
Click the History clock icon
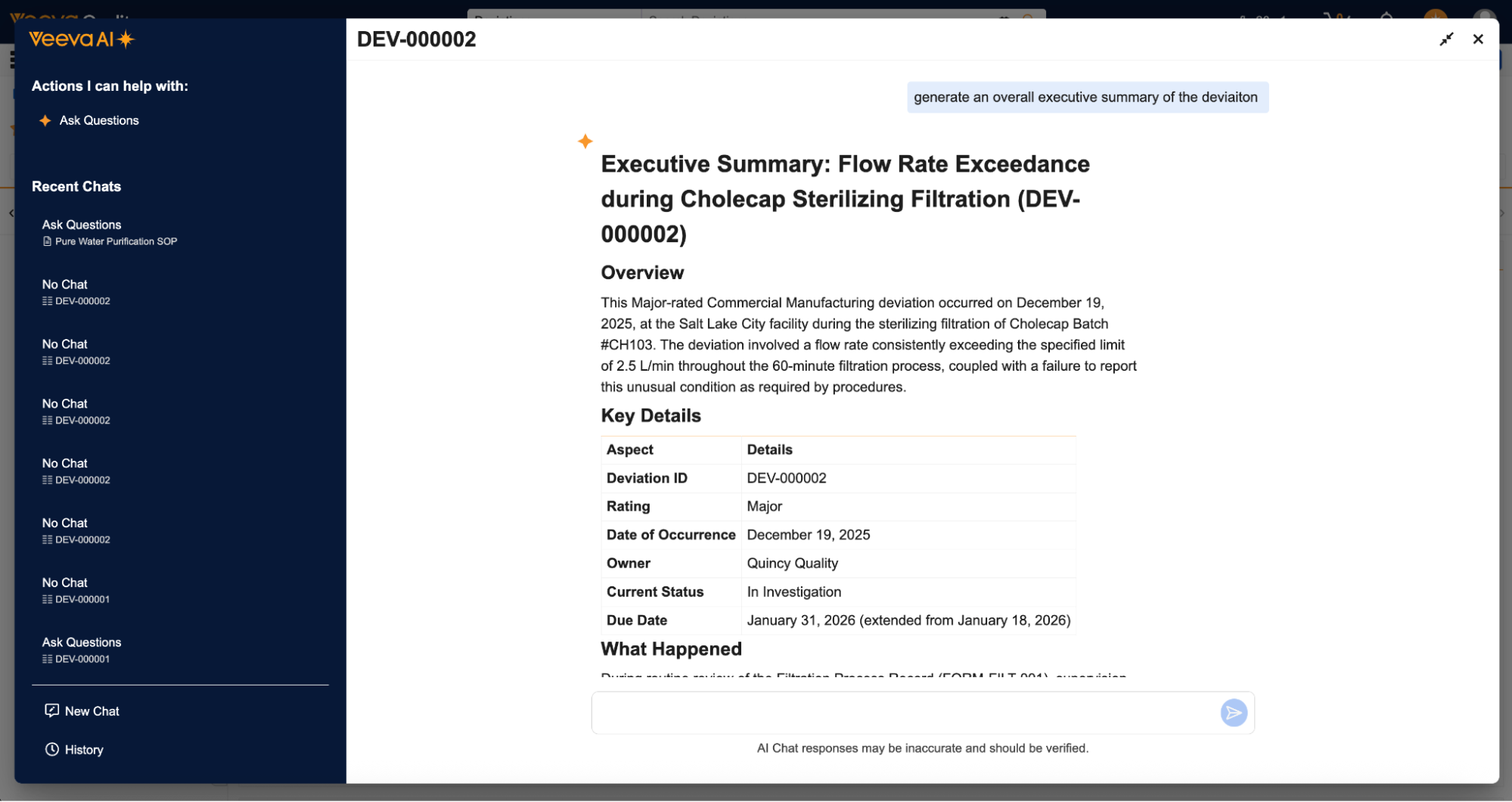[x=51, y=749]
